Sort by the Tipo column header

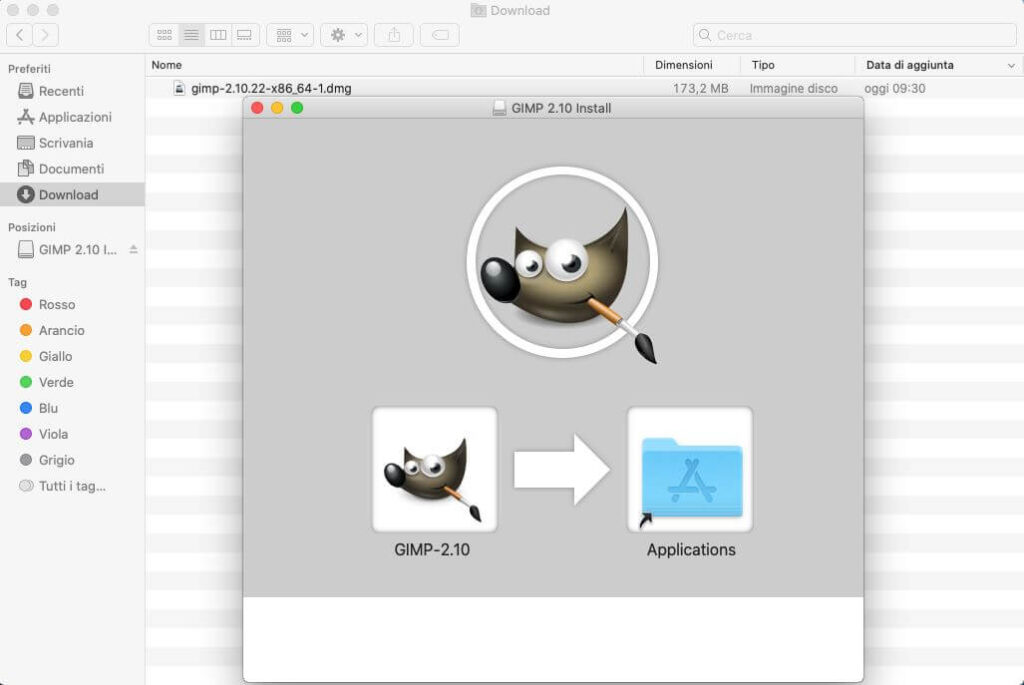tap(797, 65)
